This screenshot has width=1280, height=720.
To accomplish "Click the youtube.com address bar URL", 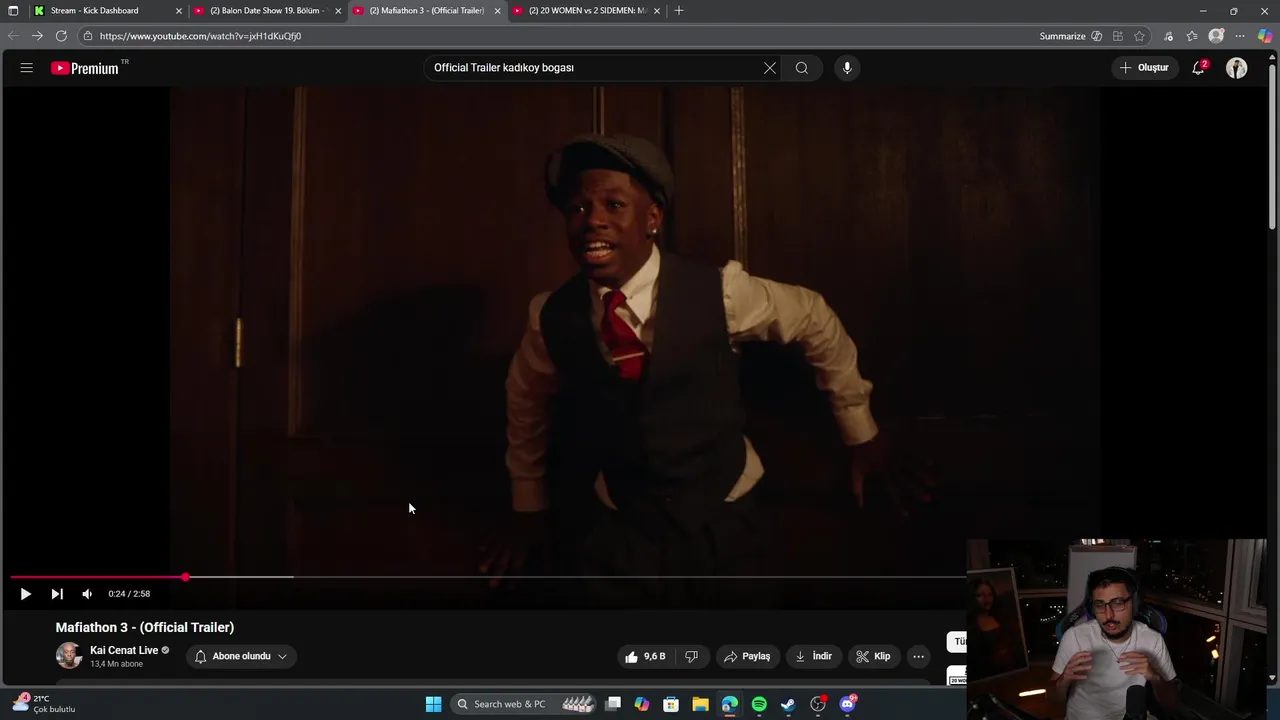I will point(200,36).
